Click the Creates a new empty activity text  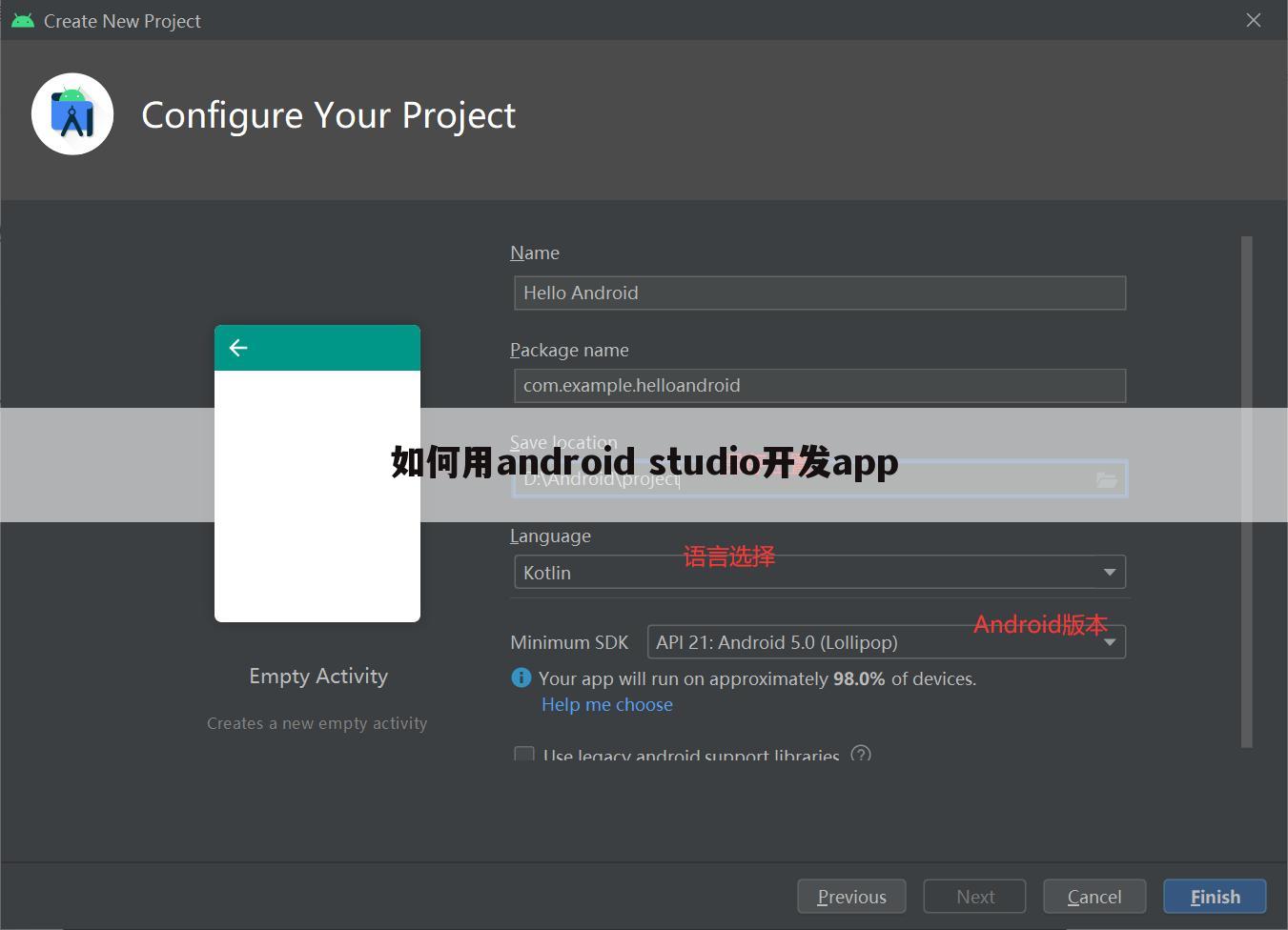coord(317,723)
